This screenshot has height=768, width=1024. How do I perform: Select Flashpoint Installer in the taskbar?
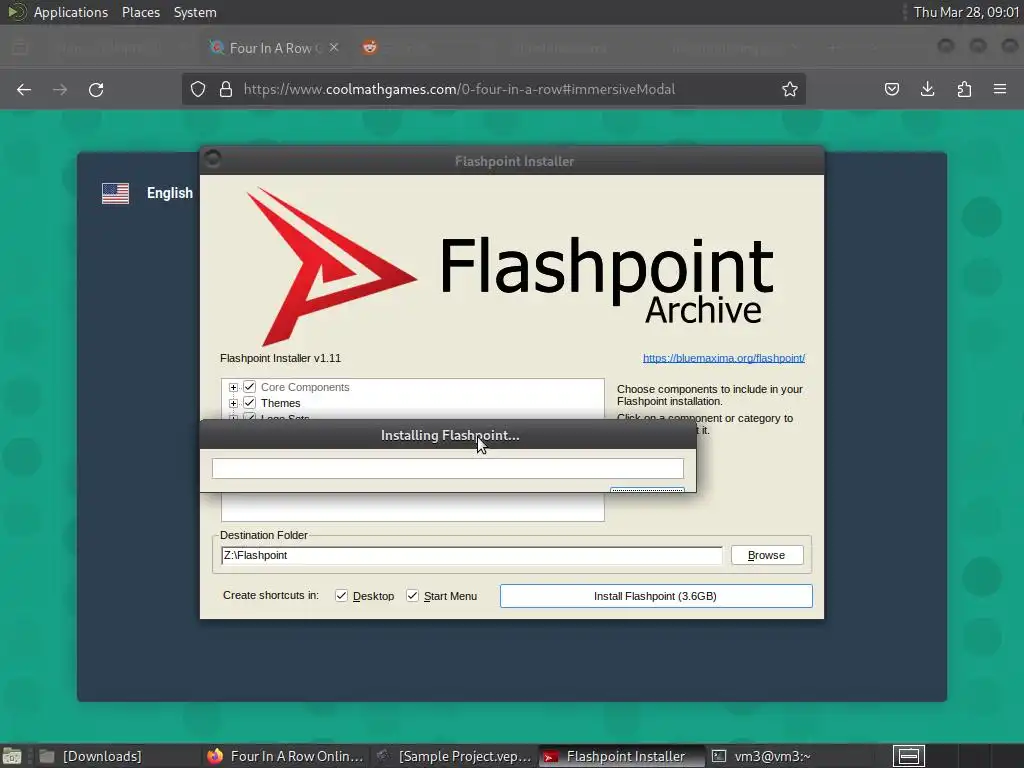pos(622,756)
